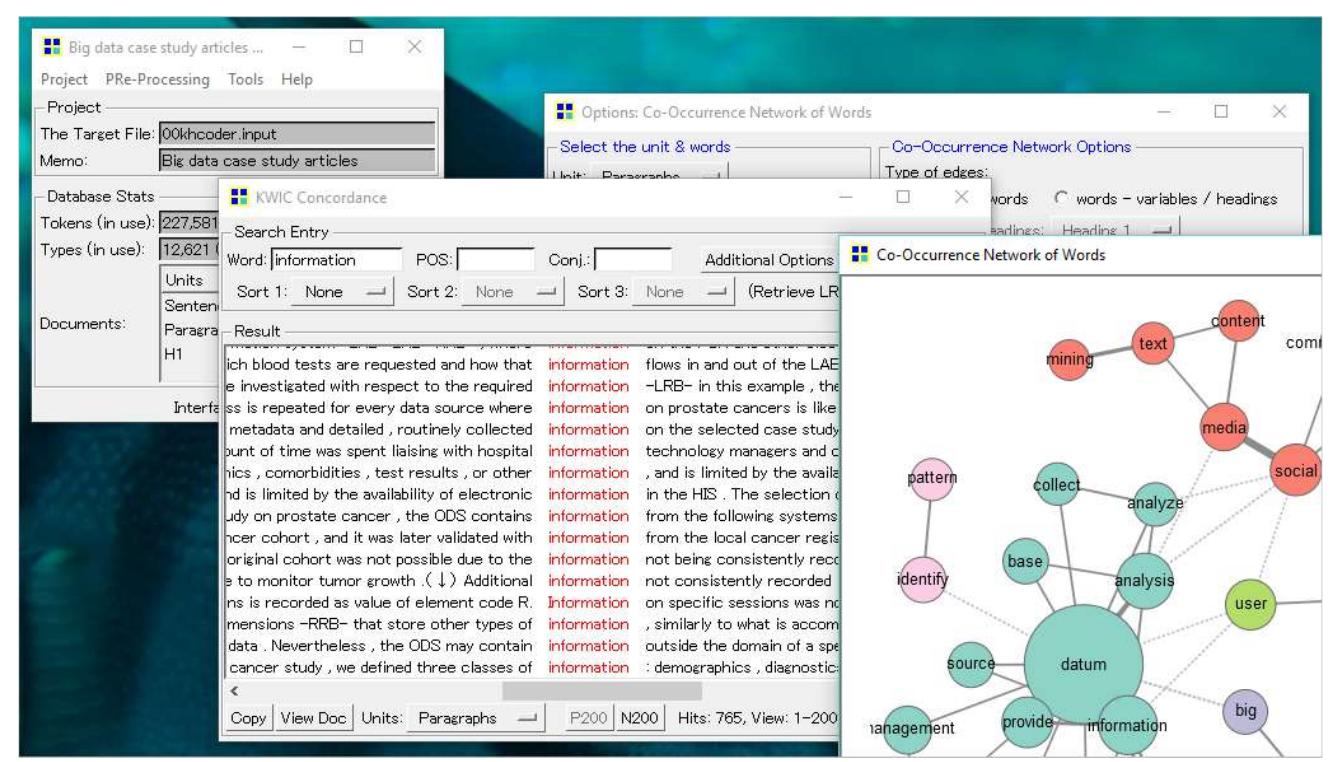Screen dimensions: 1341x762
Task: Click the 'text' node in the network
Action: pos(1153,345)
